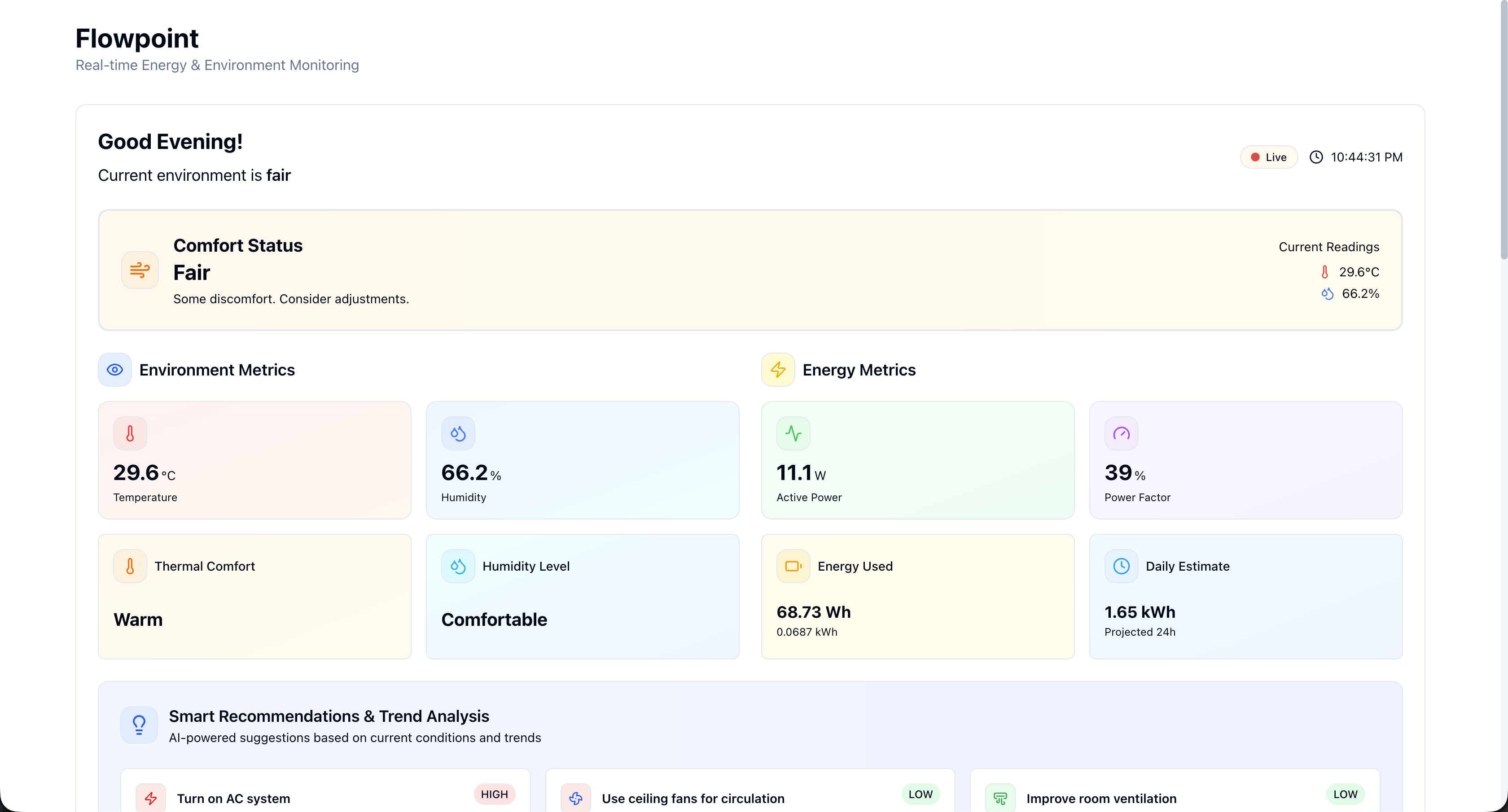Click the HIGH priority badge

click(495, 795)
